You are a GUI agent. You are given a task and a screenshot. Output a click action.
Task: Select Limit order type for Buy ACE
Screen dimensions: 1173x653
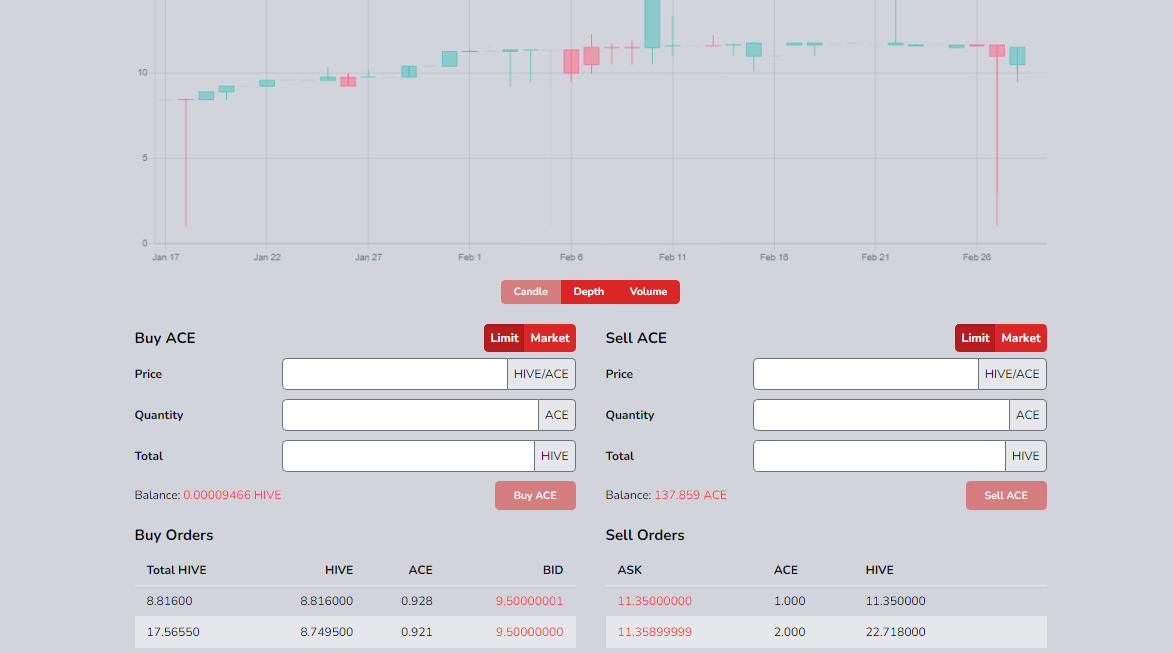click(x=504, y=338)
